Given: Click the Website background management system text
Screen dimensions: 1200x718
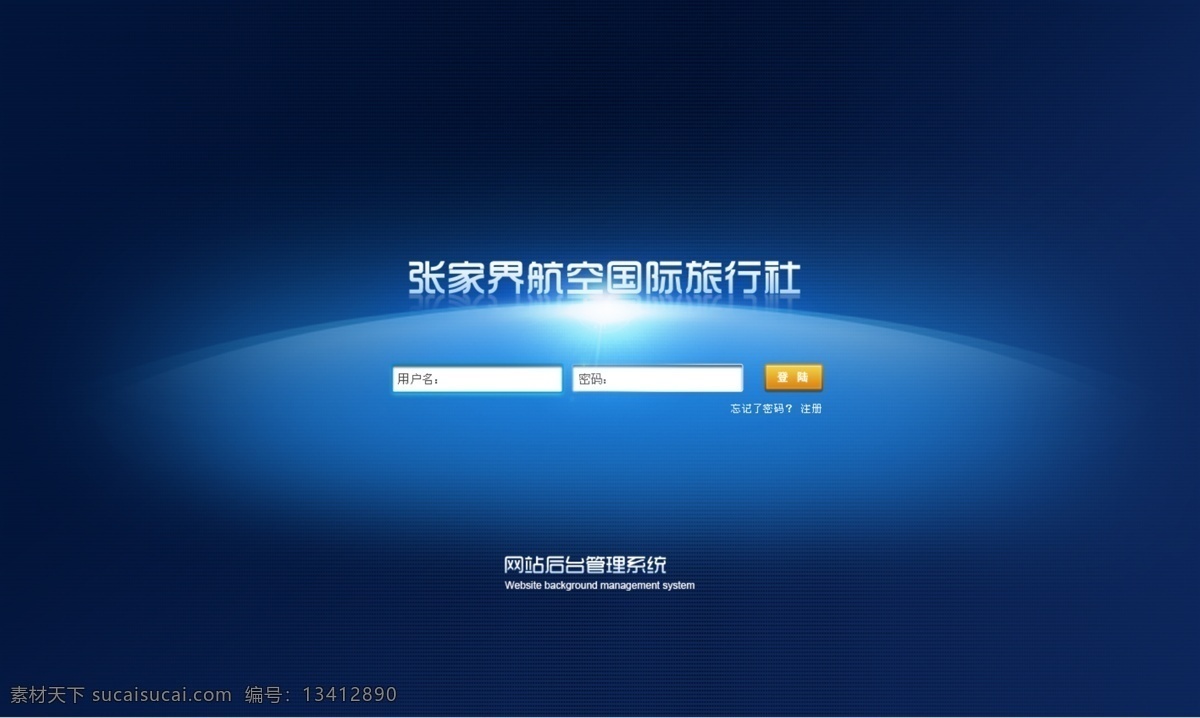Looking at the screenshot, I should pos(599,586).
